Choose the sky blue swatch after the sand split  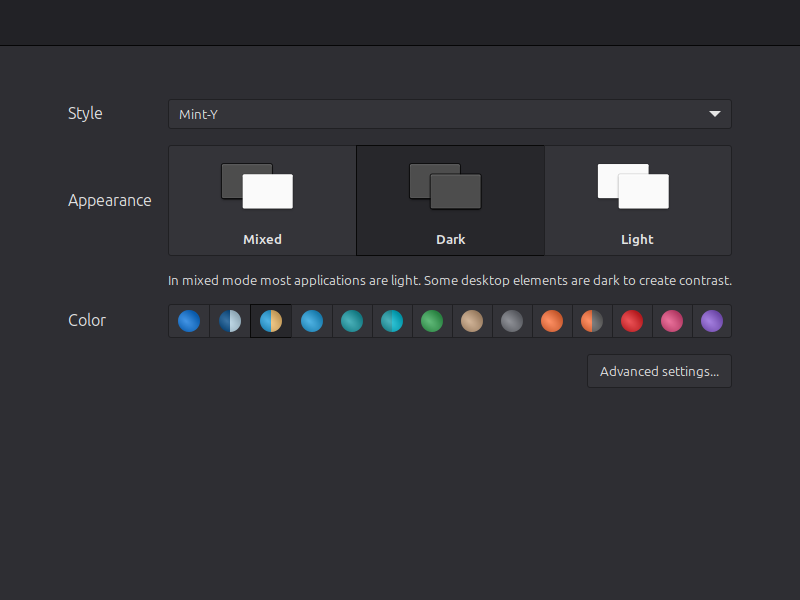coord(312,321)
